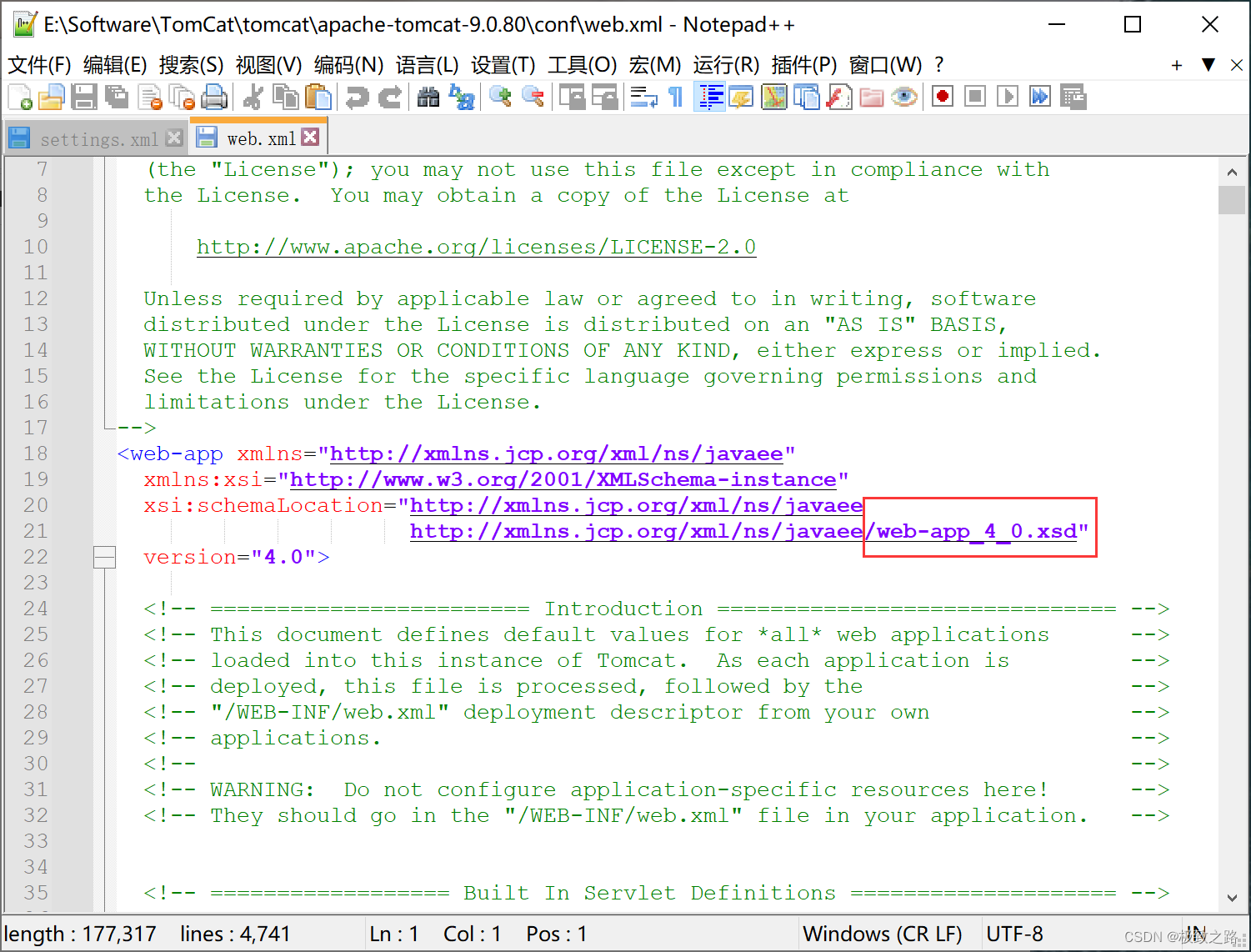Open the 编码(N) menu
This screenshot has width=1251, height=952.
click(x=348, y=65)
